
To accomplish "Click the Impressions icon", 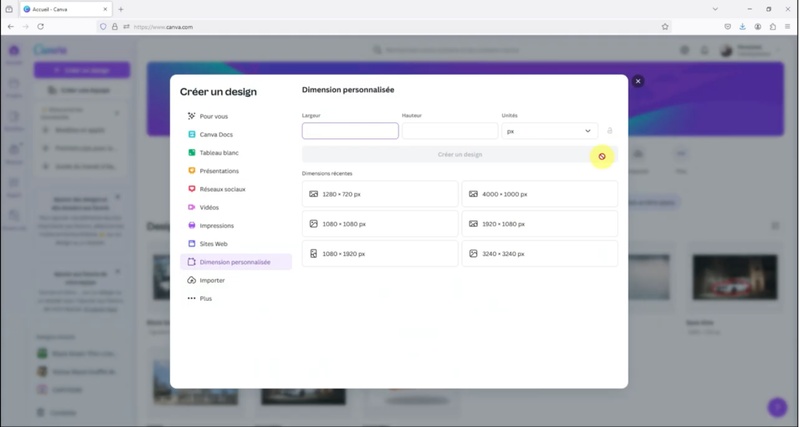I will (192, 226).
